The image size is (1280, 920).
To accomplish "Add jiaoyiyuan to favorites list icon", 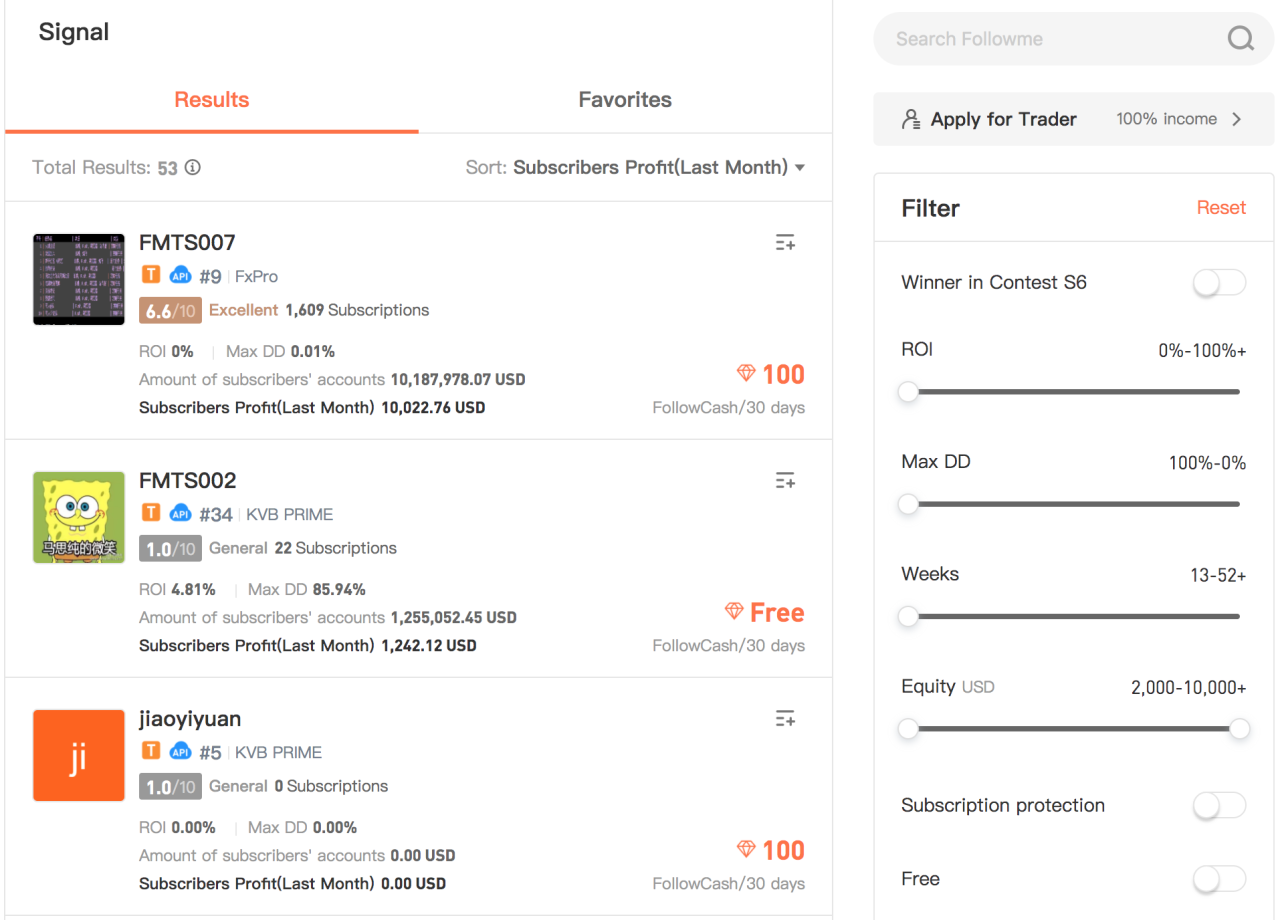I will 785,718.
